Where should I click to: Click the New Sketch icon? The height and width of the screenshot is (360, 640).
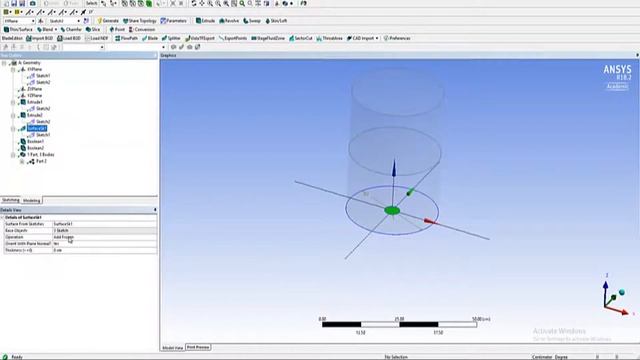(86, 21)
